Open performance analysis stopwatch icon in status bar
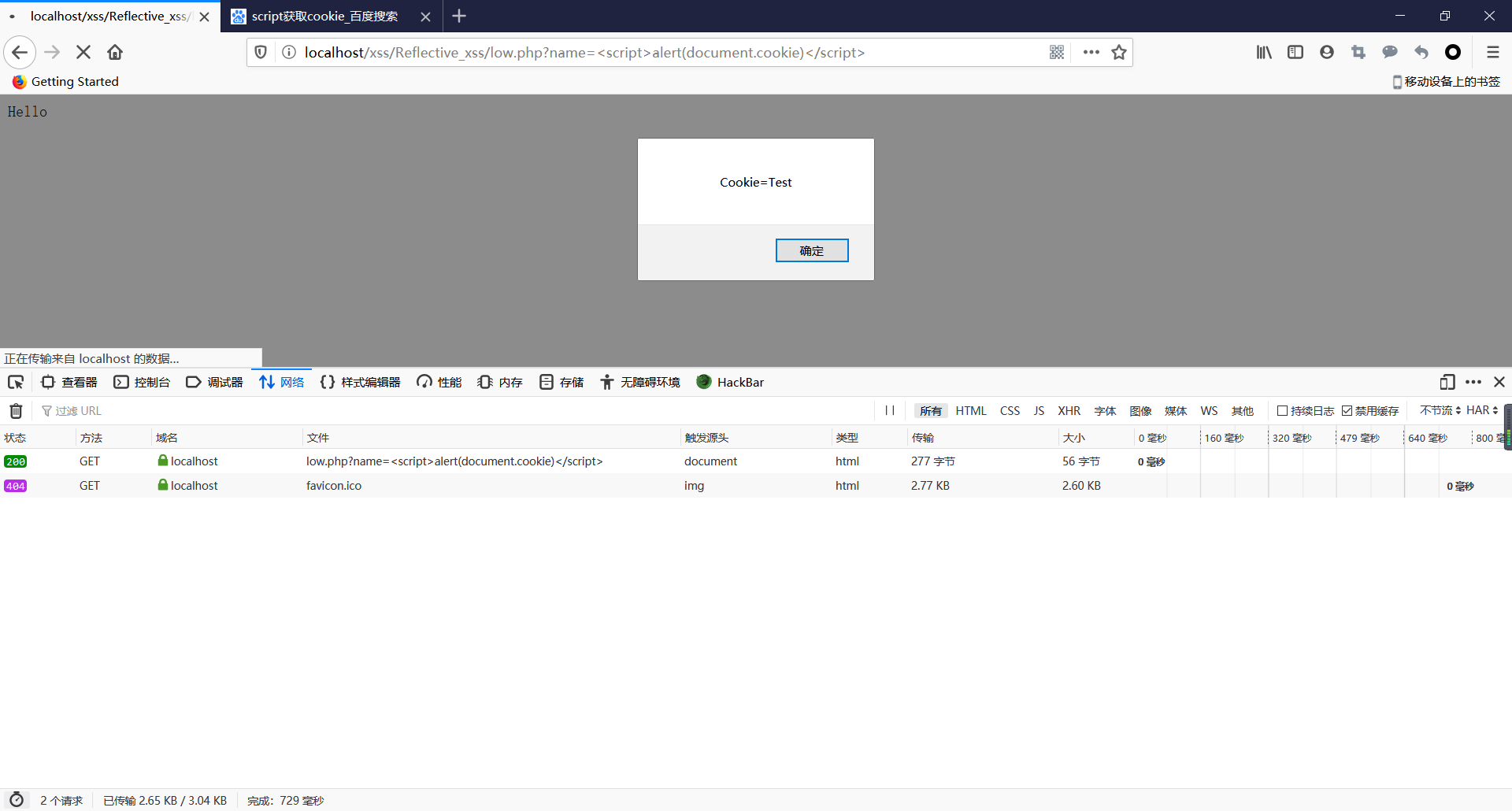Screen dimensions: 1512x811 [17, 800]
